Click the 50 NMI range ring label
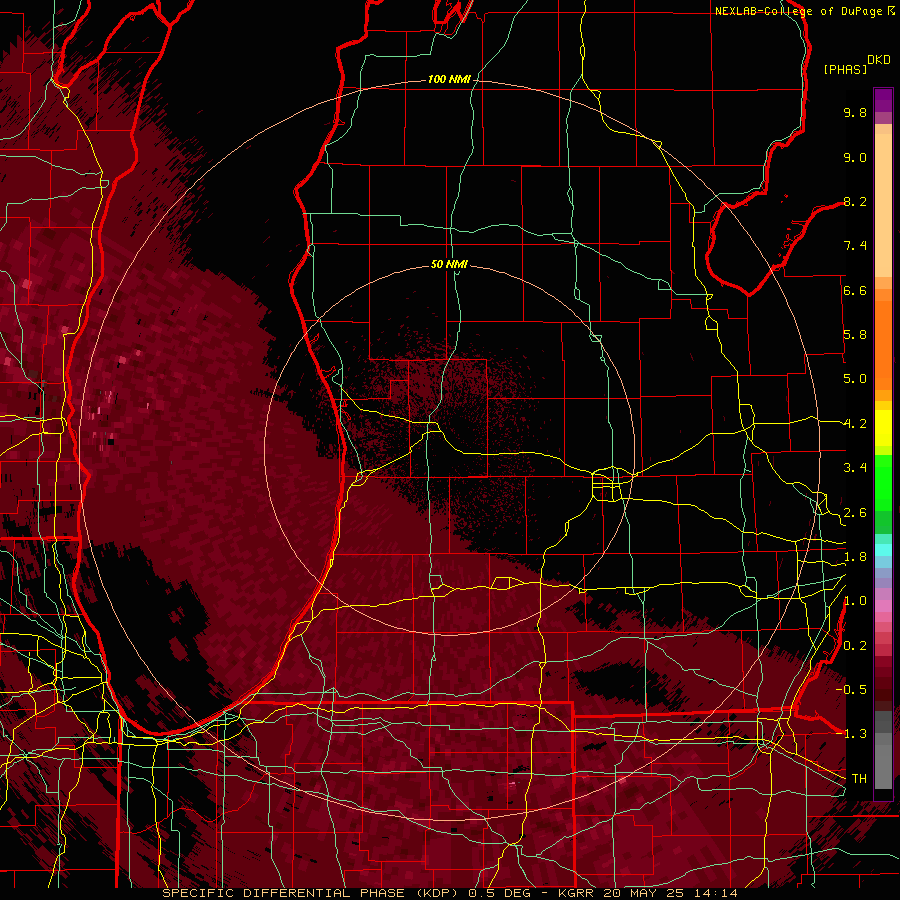Image resolution: width=900 pixels, height=900 pixels. pos(449,264)
